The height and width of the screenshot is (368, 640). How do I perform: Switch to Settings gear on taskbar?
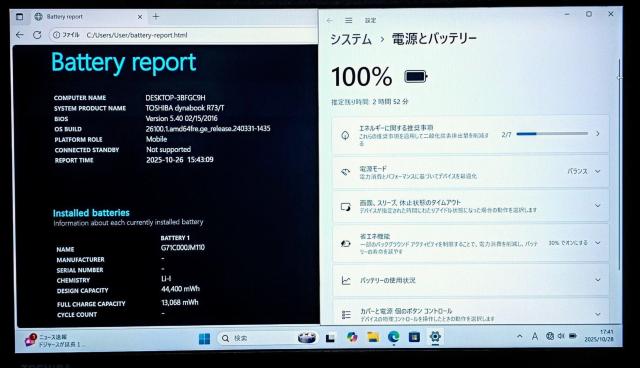(435, 337)
